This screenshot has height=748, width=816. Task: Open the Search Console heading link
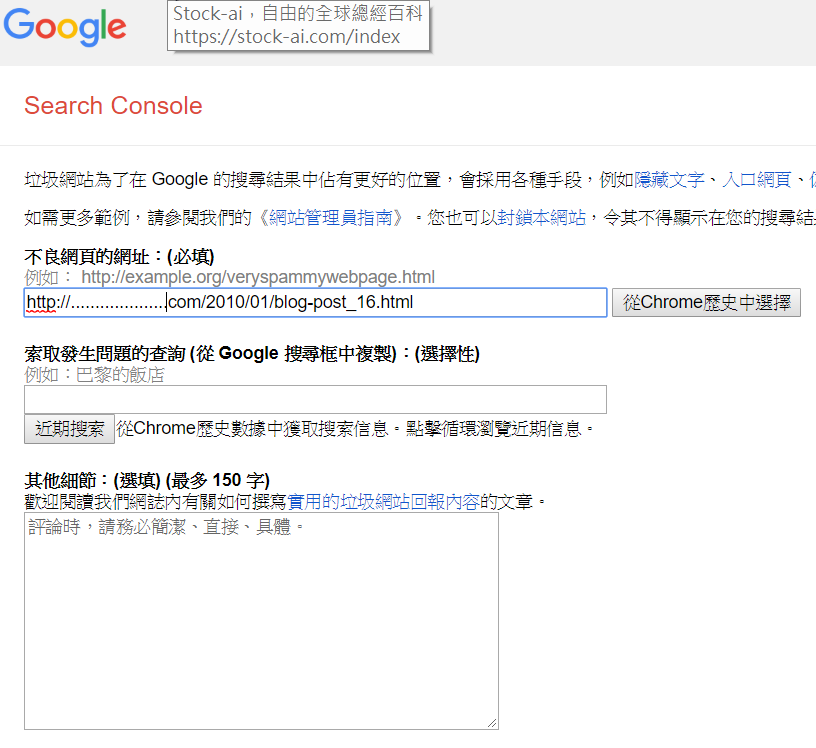coord(113,106)
